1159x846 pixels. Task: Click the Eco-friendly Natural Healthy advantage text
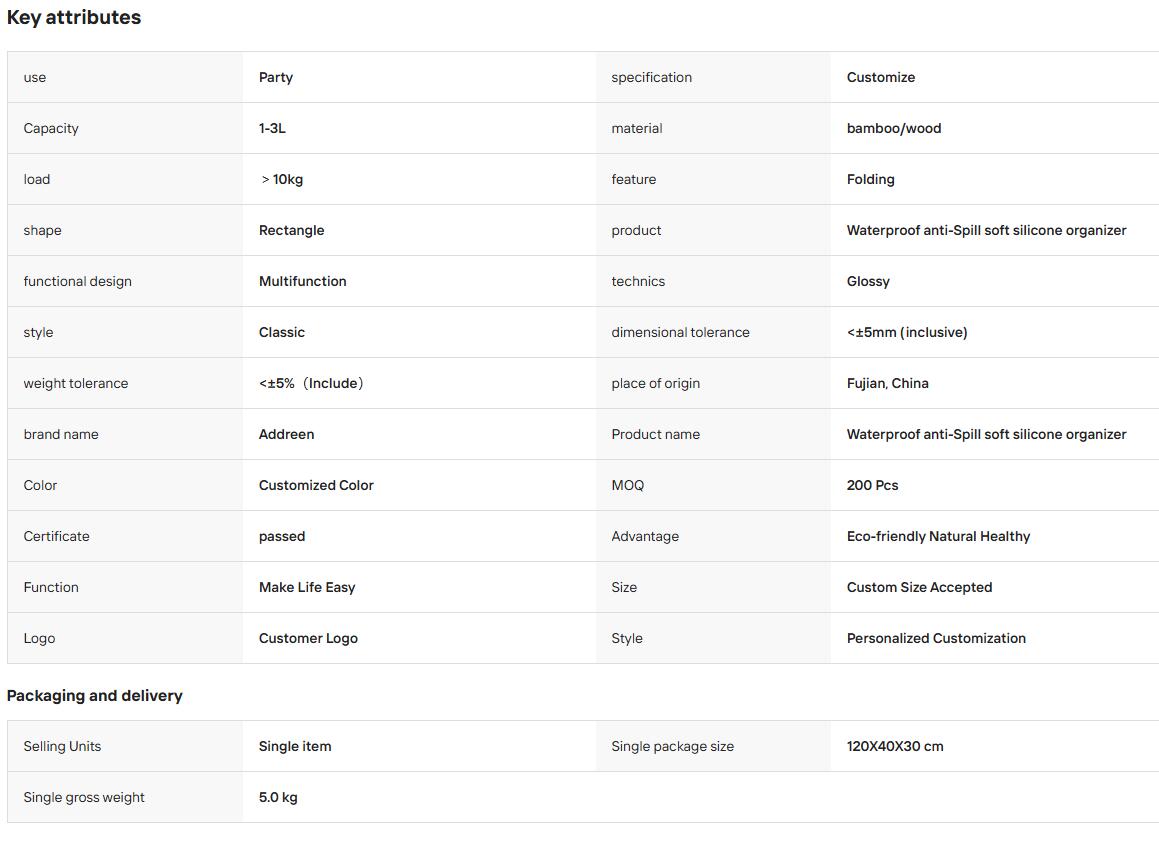click(x=938, y=536)
